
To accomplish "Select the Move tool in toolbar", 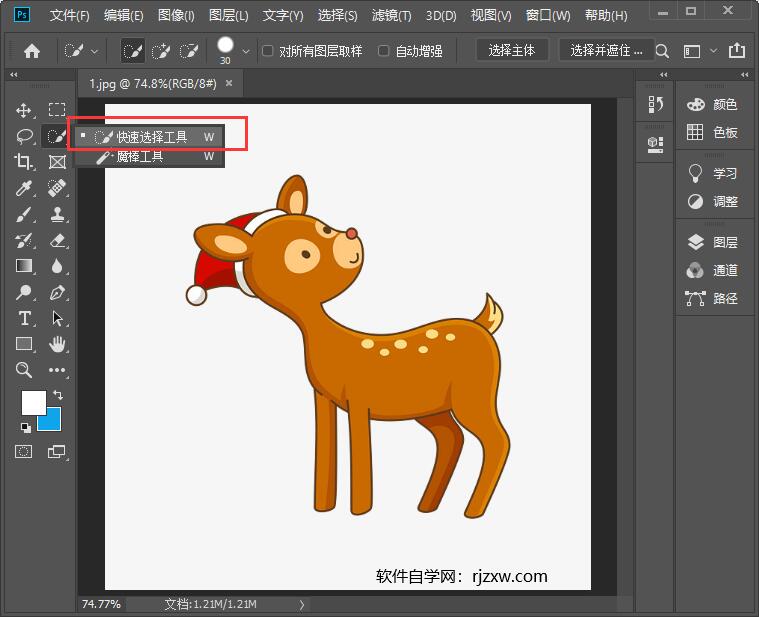I will [24, 110].
